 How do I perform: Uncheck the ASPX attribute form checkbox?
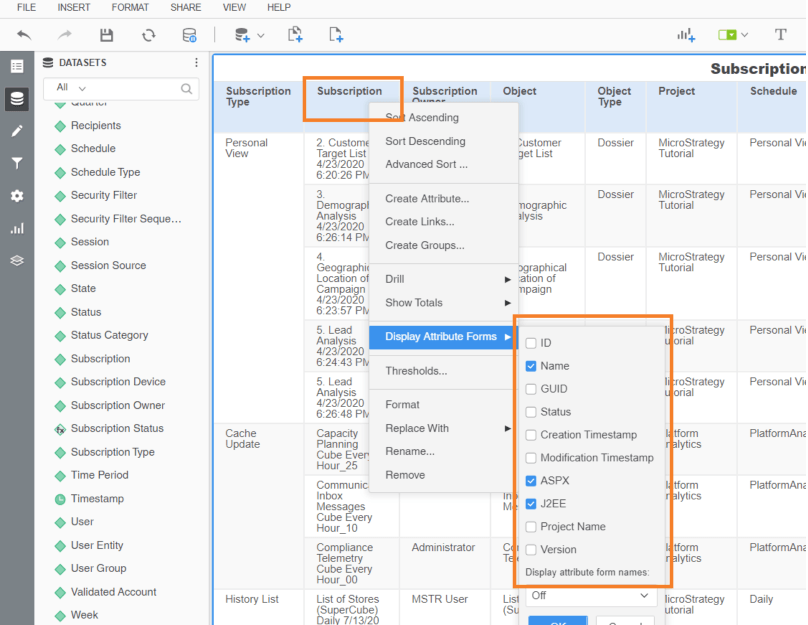pos(531,481)
